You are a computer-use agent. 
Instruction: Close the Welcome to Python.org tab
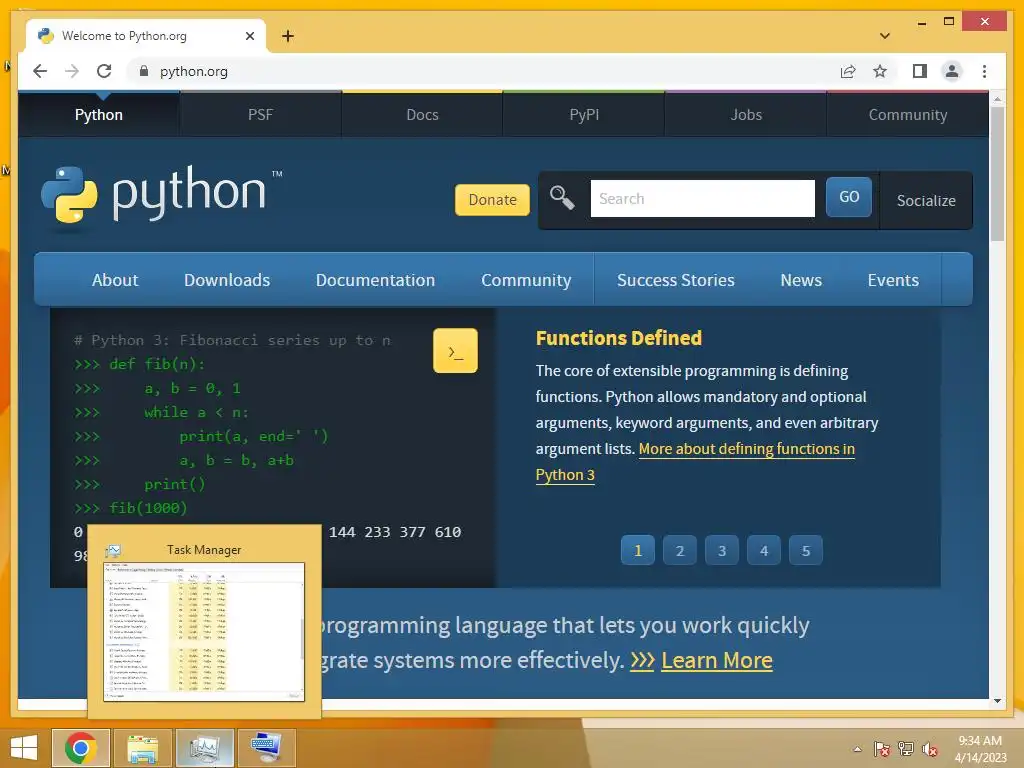(x=249, y=36)
